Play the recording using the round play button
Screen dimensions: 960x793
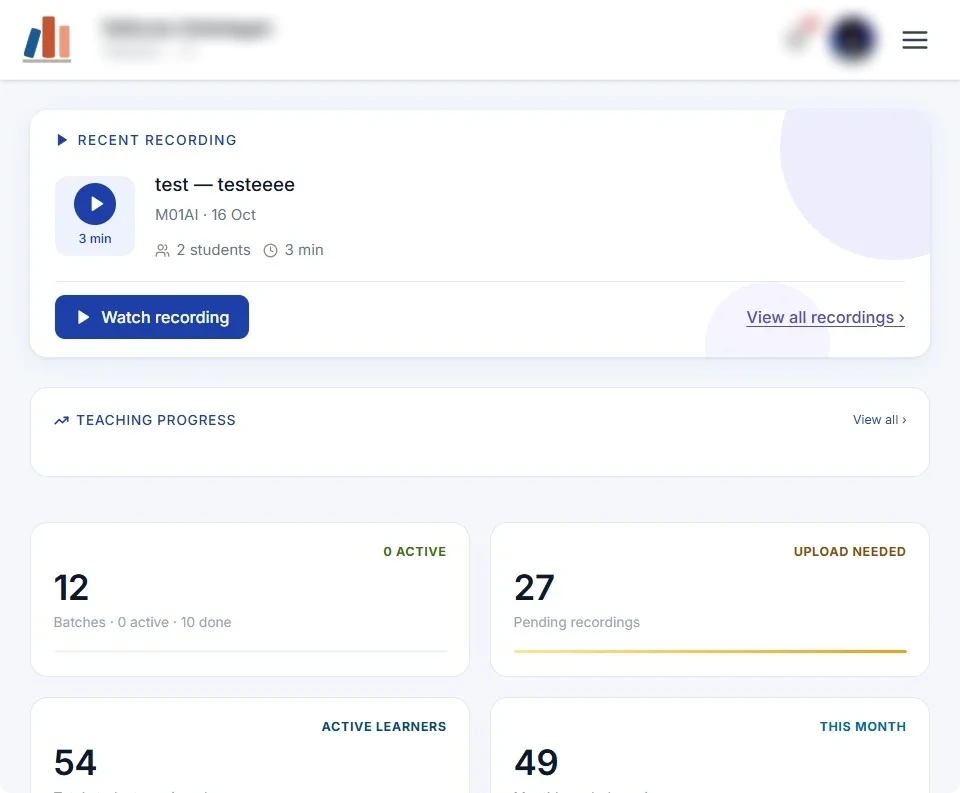point(95,204)
